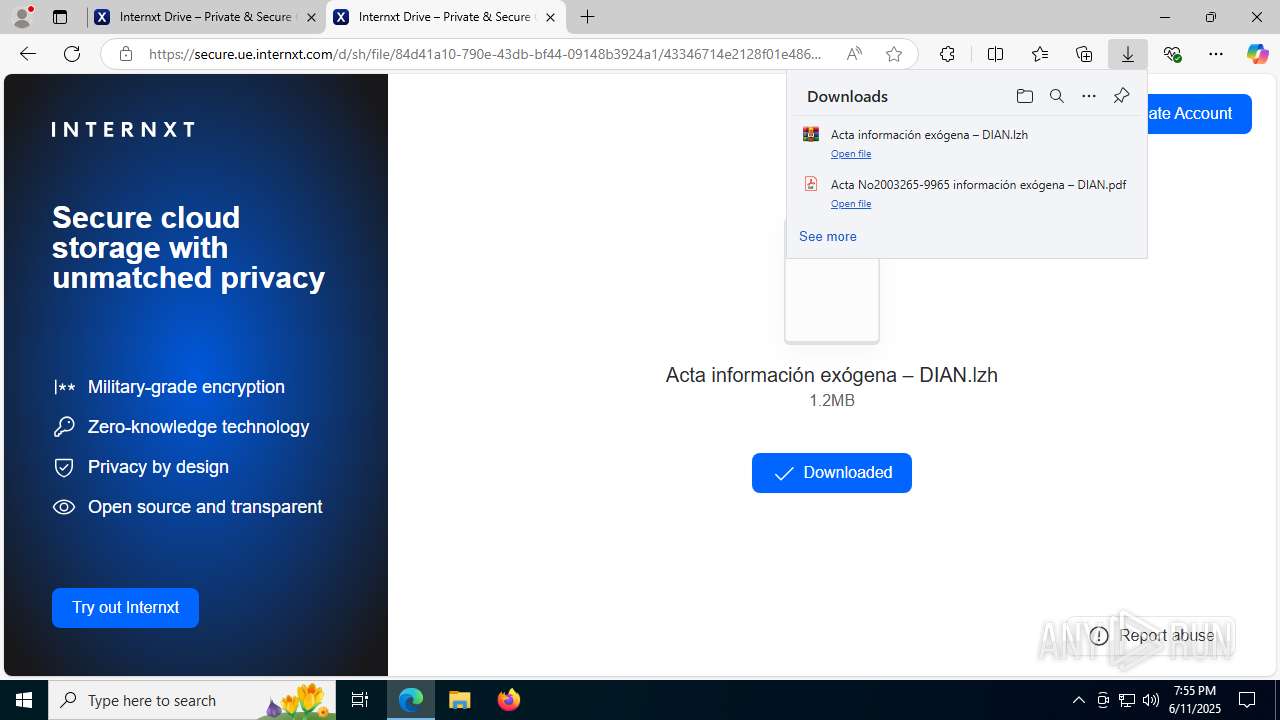Click 'Military-grade encryption' text
The height and width of the screenshot is (720, 1280).
pos(186,387)
